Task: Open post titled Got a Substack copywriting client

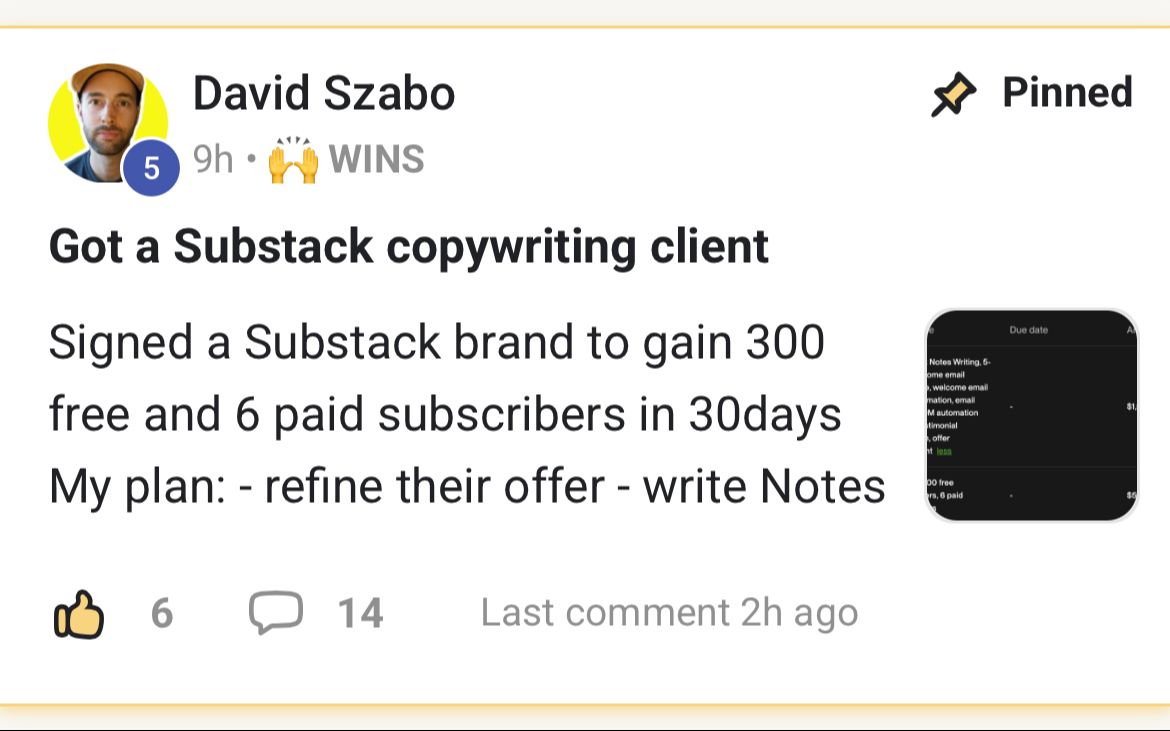Action: click(x=408, y=246)
